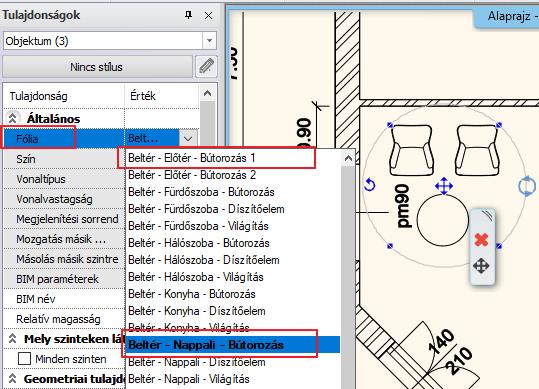Image resolution: width=539 pixels, height=389 pixels.
Task: Select the Vonaltípus property row
Action: pos(64,179)
